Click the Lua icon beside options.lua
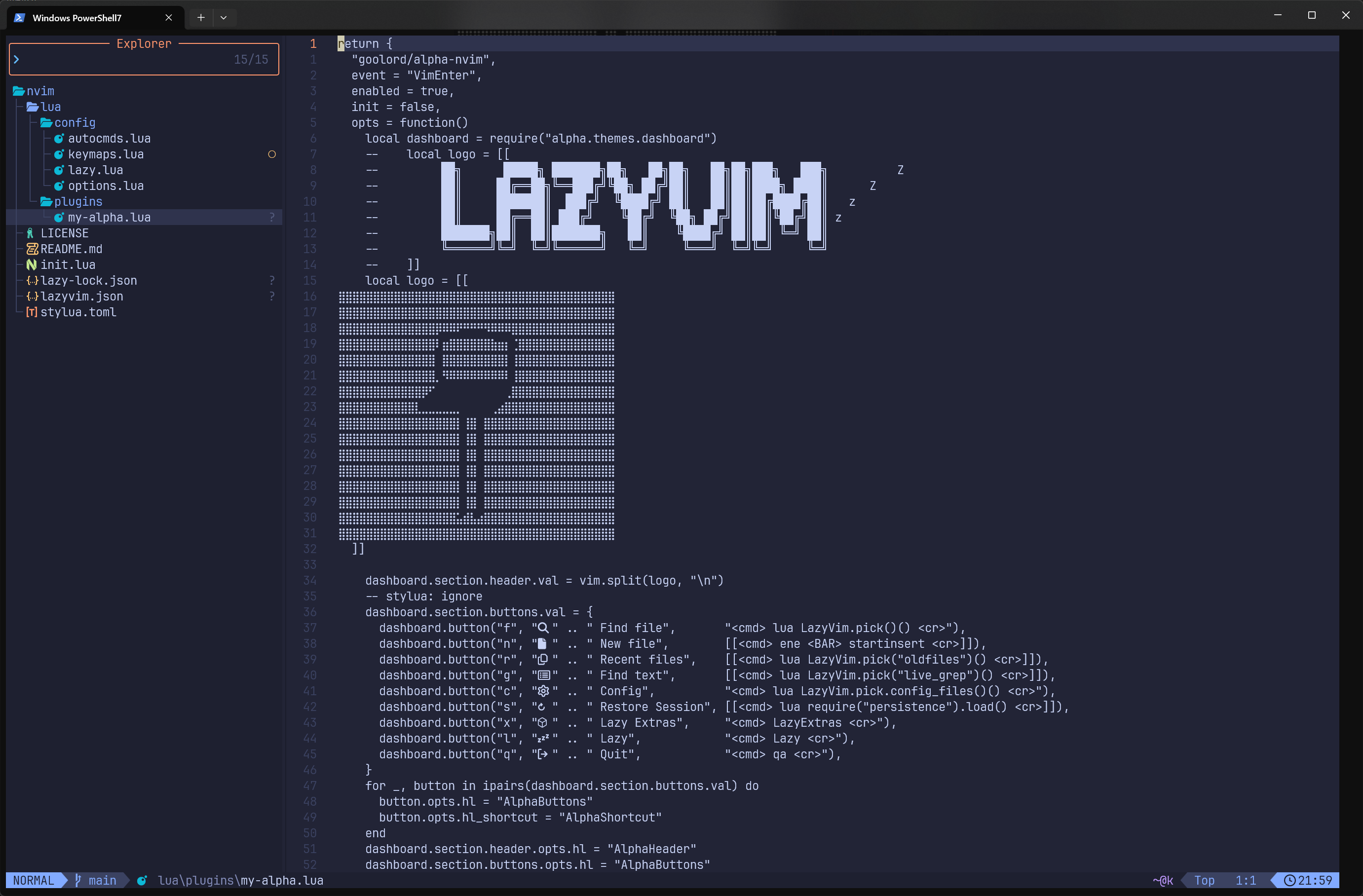 pyautogui.click(x=58, y=186)
